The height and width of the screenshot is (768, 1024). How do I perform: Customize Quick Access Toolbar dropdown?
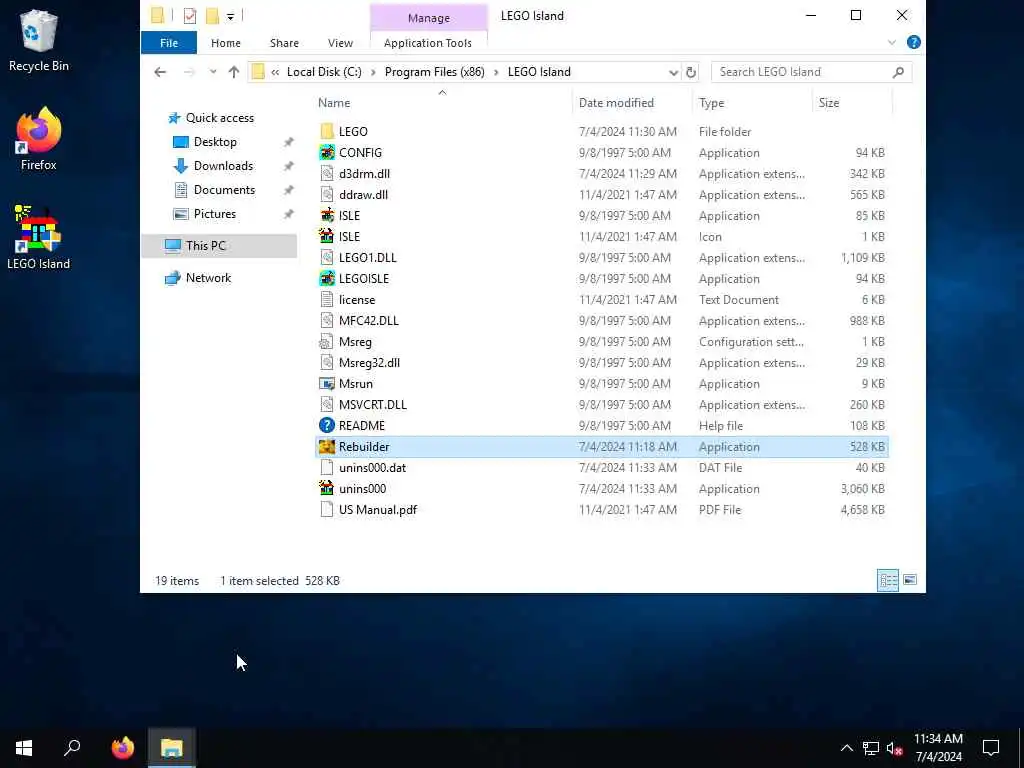tap(231, 17)
